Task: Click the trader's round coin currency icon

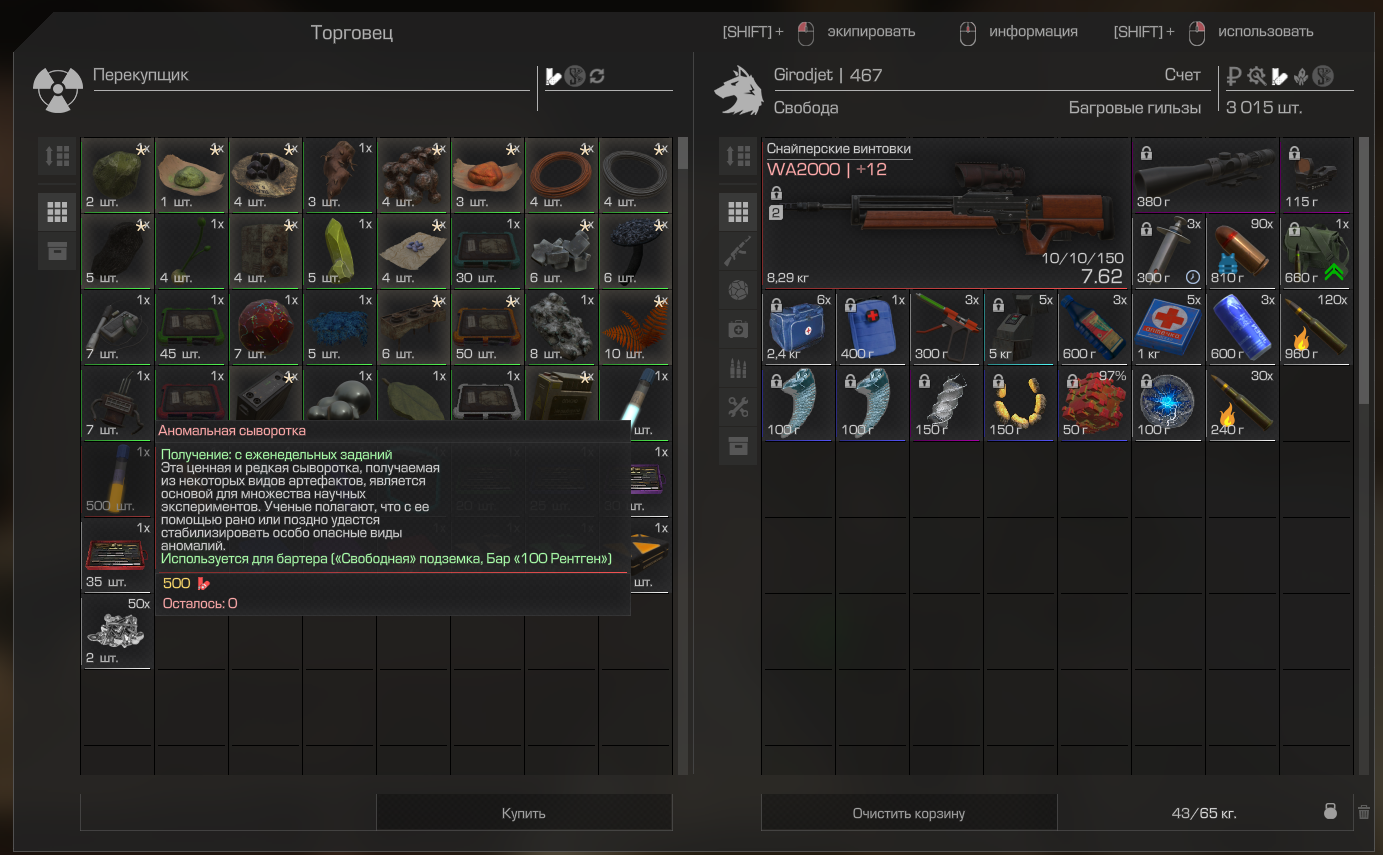Action: 575,76
